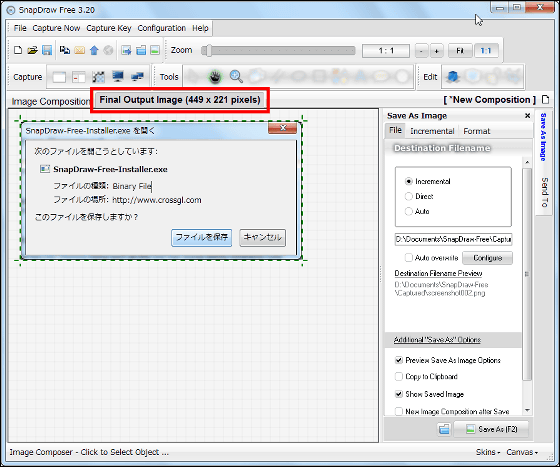Select the Incremental radio button
The image size is (560, 467).
point(409,181)
